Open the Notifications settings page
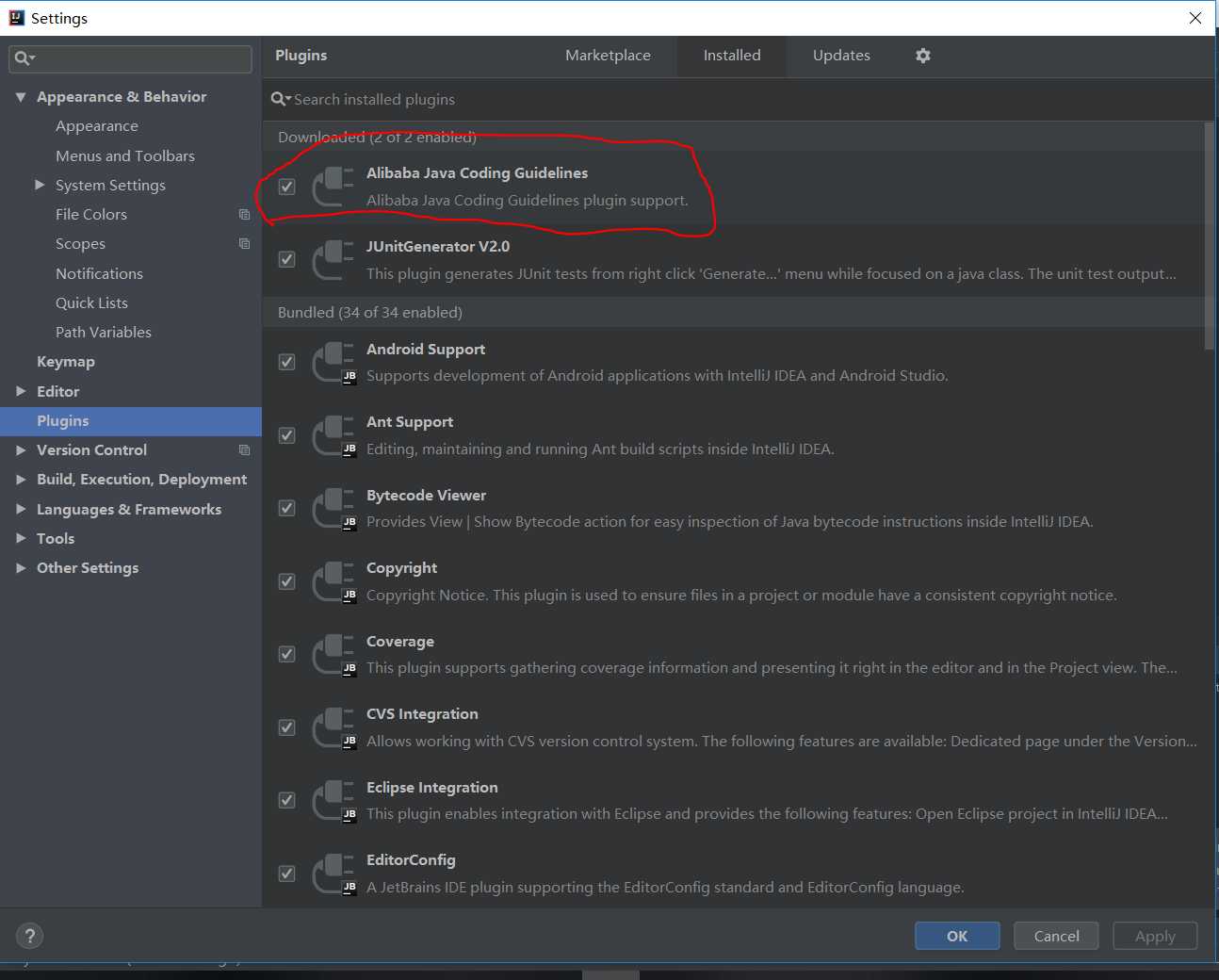This screenshot has height=980, width=1219. pos(99,273)
